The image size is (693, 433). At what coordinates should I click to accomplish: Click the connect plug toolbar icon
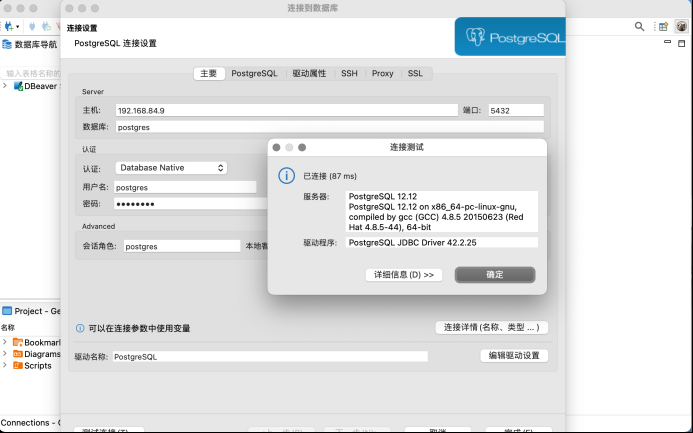(x=32, y=26)
